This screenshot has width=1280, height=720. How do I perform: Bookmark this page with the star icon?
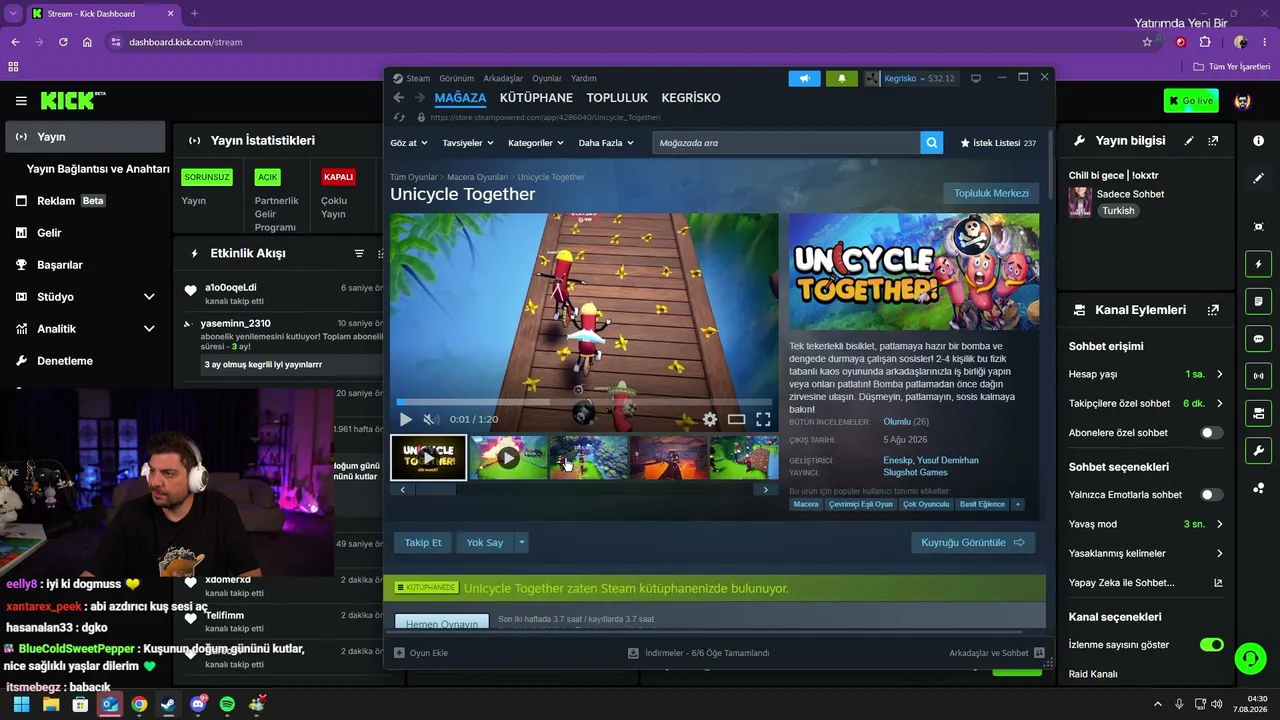1147,42
